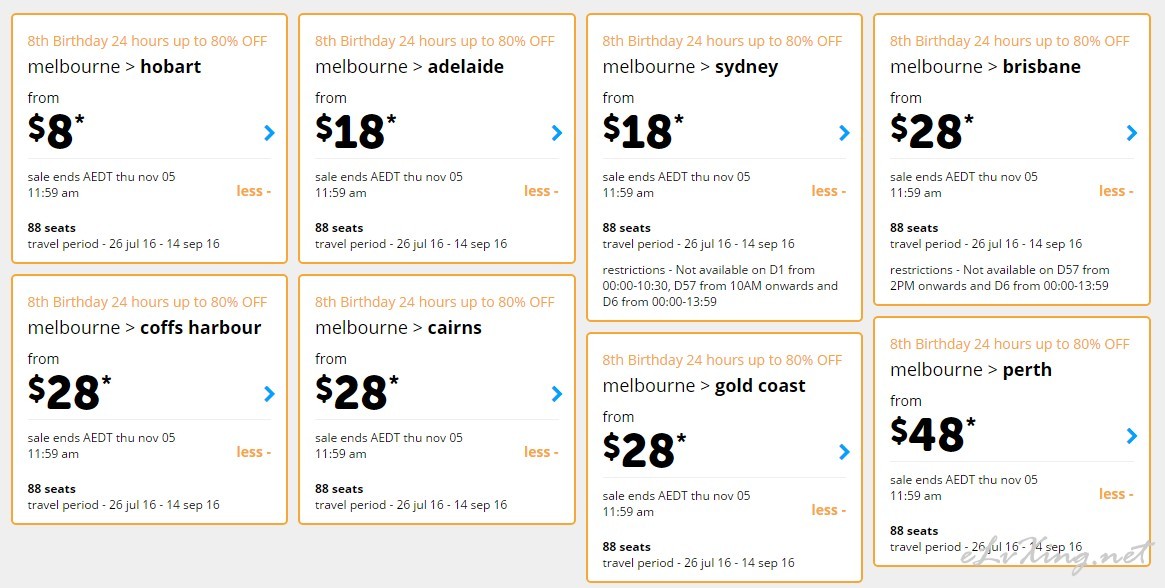This screenshot has width=1165, height=588.
Task: Click the 8th Birthday promo text on Brisbane card
Action: pyautogui.click(x=1010, y=41)
